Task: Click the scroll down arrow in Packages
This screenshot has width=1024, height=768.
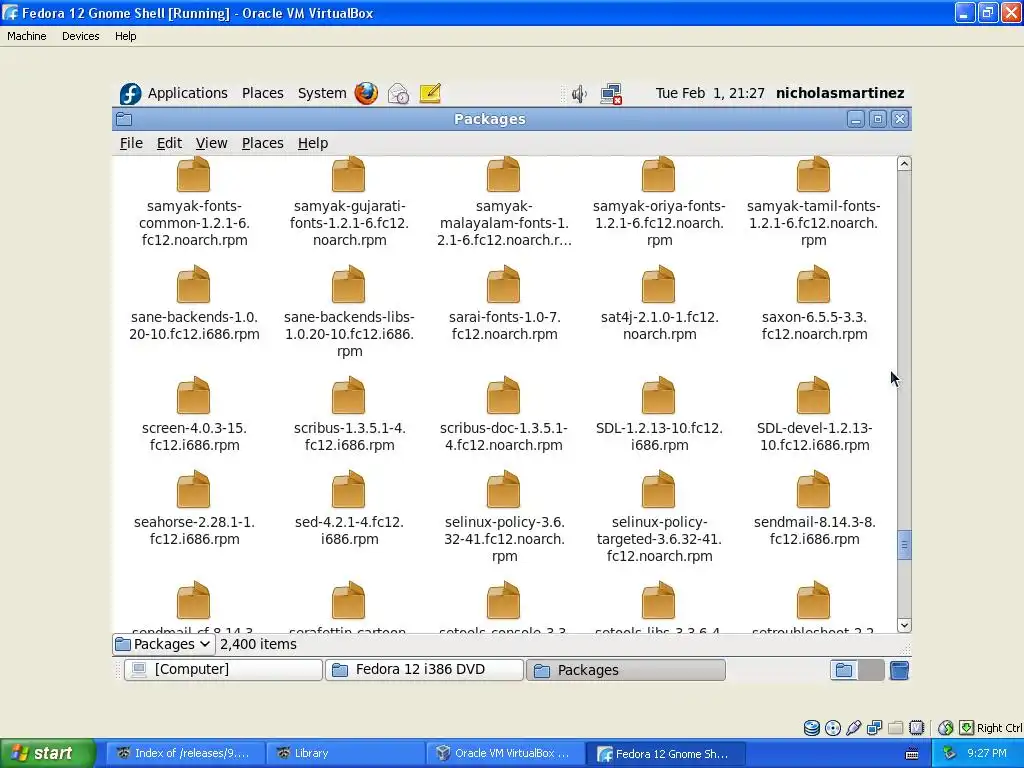Action: (x=904, y=625)
